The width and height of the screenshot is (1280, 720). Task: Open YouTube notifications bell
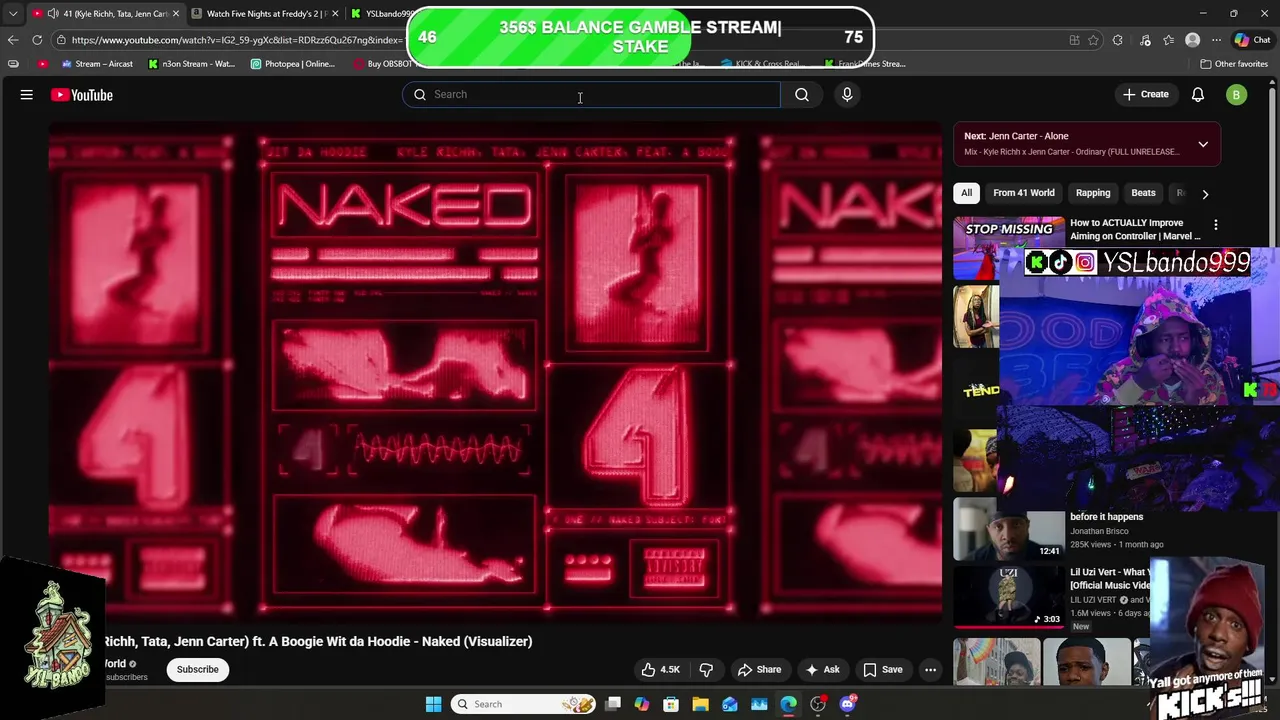click(1198, 94)
